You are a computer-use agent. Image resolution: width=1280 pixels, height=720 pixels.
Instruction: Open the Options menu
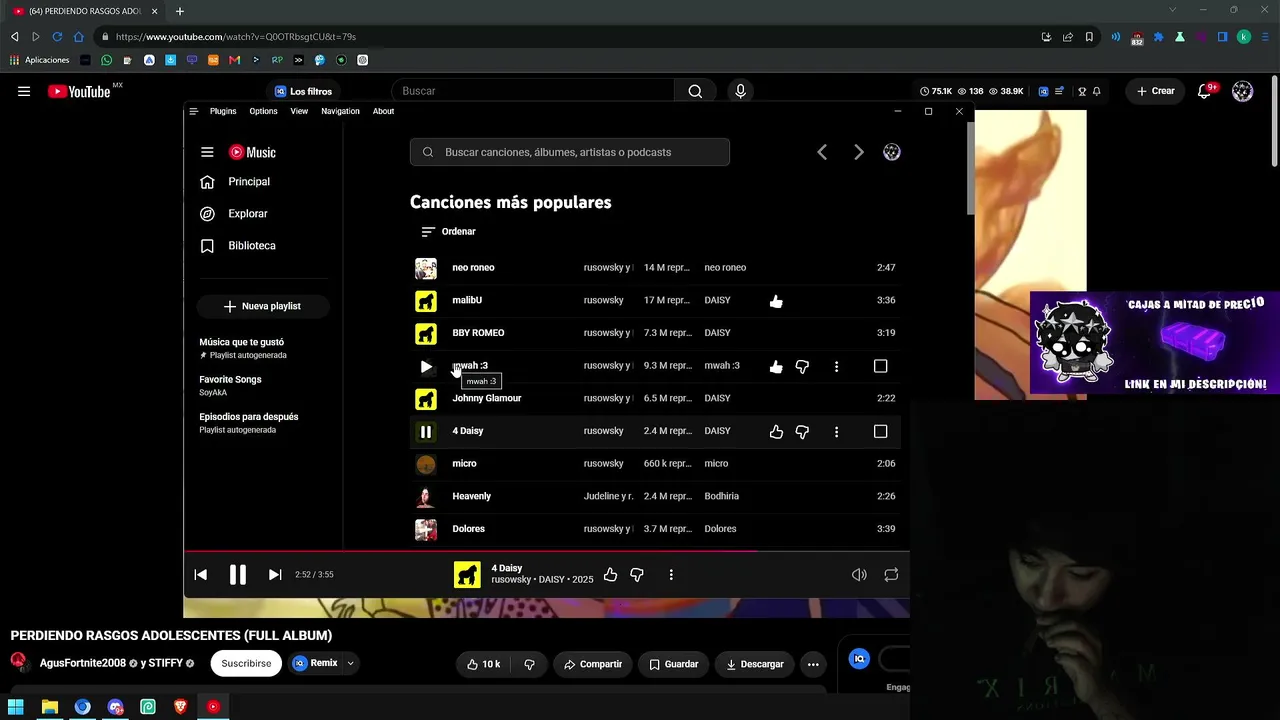(263, 111)
